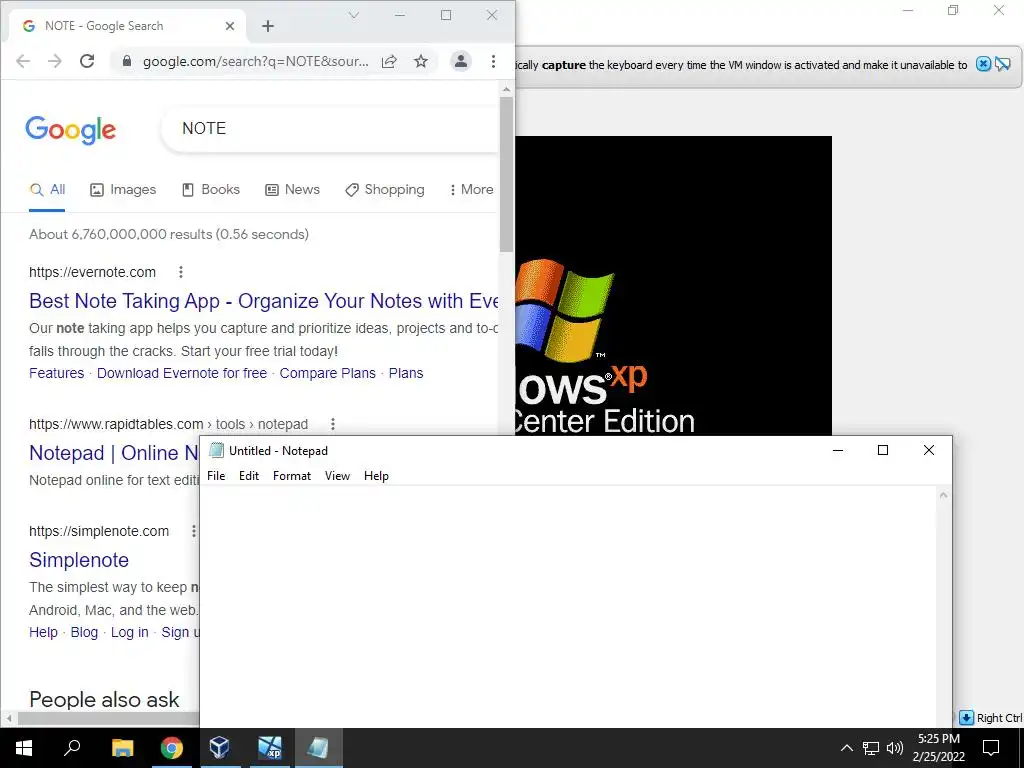Switch to the All results tab
The width and height of the screenshot is (1024, 768).
(x=47, y=189)
